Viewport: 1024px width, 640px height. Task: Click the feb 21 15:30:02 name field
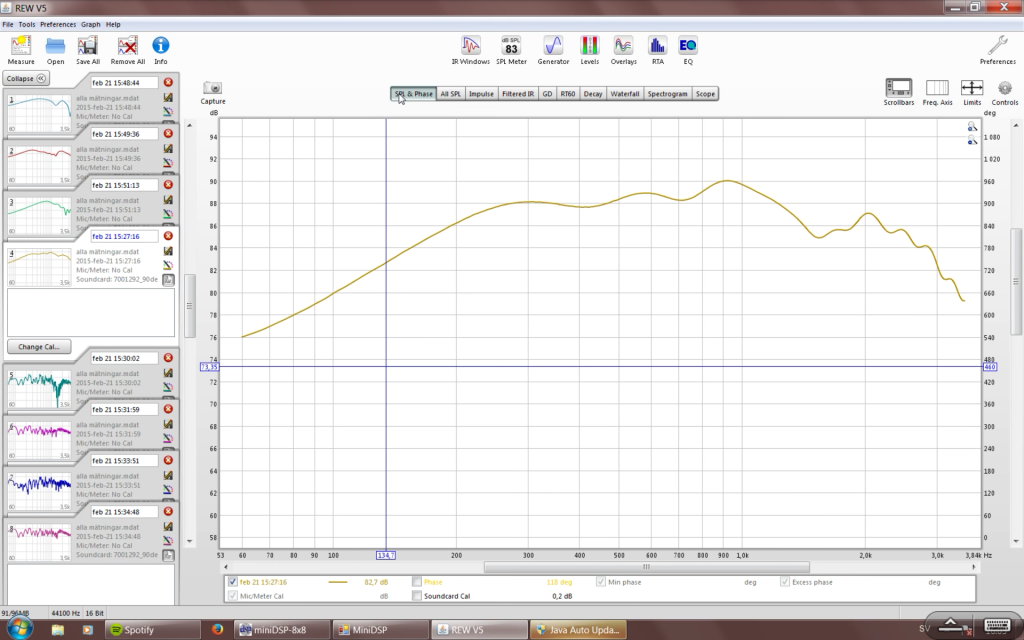pos(124,359)
